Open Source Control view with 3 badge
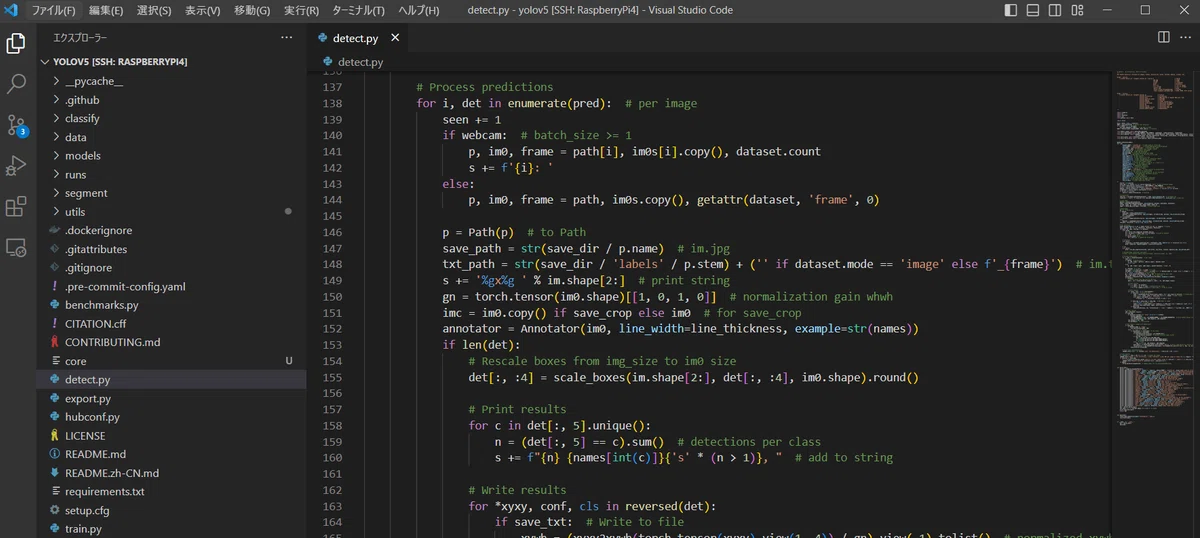 click(x=16, y=126)
